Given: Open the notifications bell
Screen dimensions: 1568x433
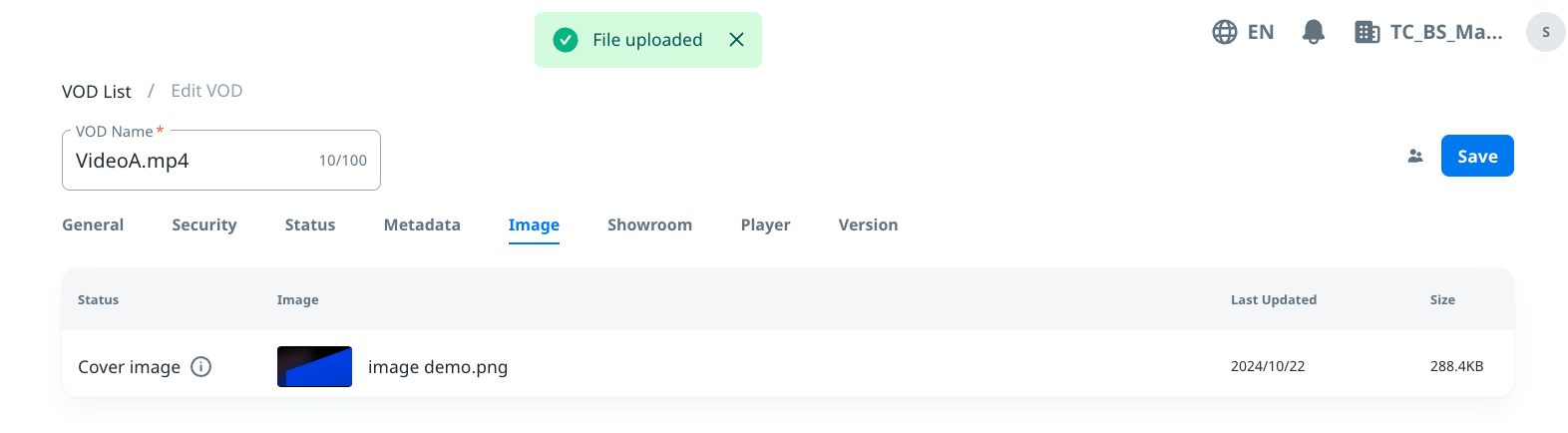Looking at the screenshot, I should [1314, 32].
